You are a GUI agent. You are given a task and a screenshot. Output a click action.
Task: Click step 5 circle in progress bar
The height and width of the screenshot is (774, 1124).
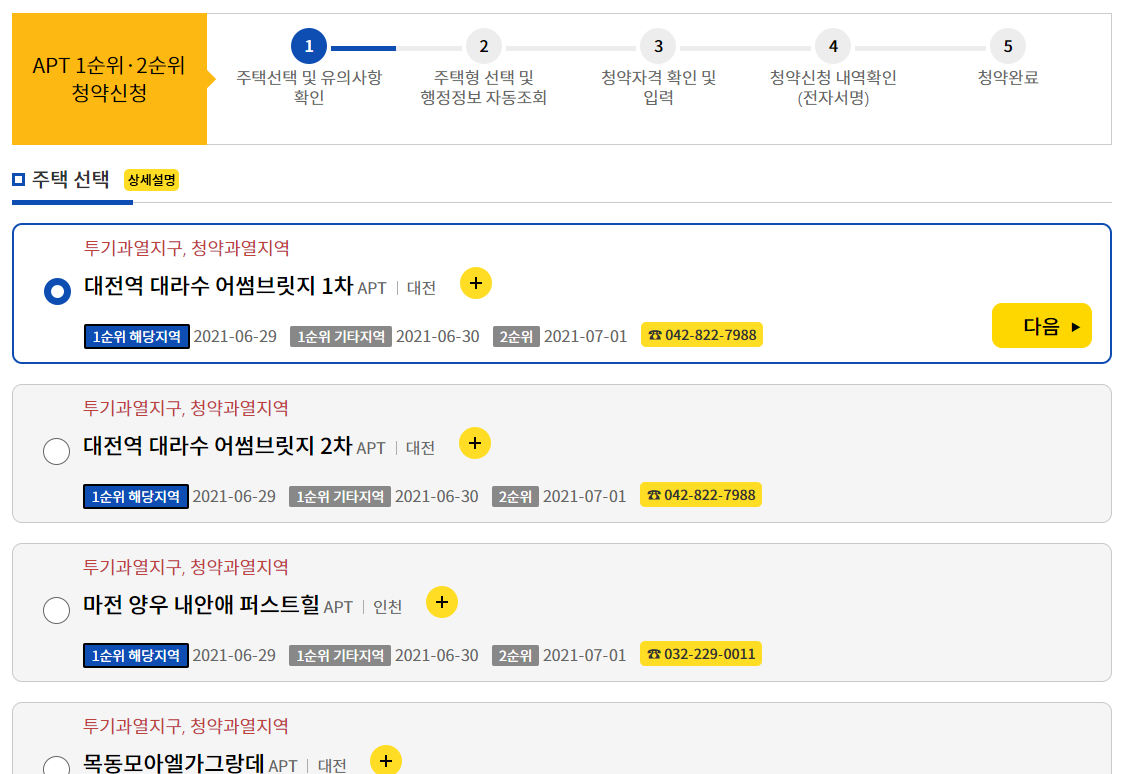click(1008, 46)
